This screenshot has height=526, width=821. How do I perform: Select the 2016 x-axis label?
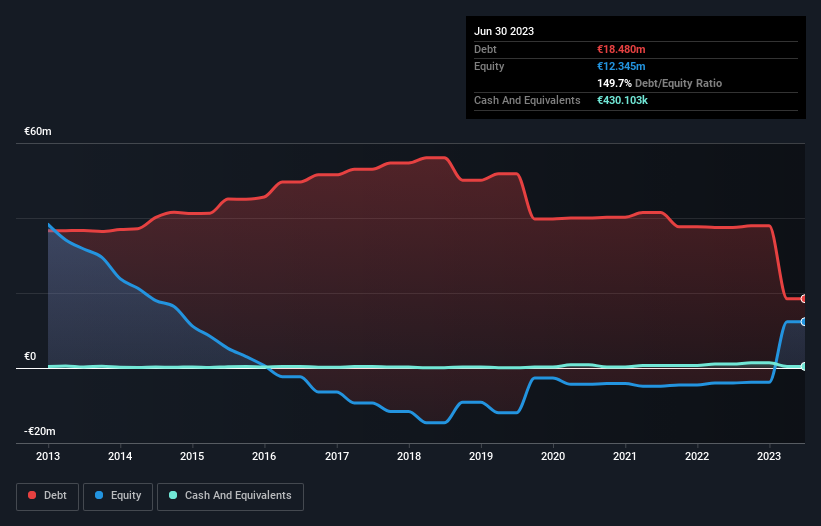point(264,456)
